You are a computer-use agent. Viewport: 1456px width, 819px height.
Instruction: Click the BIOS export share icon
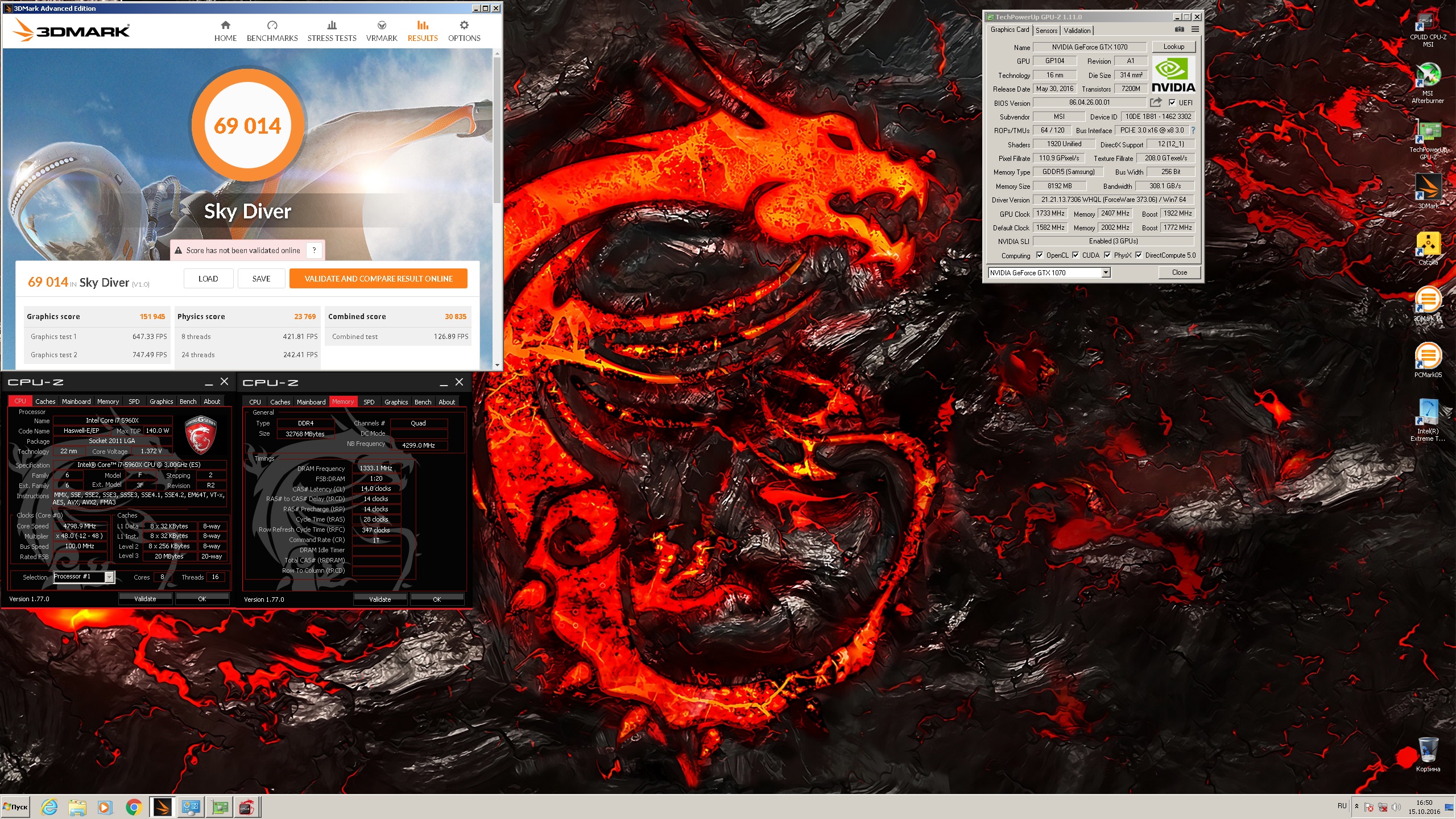click(1156, 102)
